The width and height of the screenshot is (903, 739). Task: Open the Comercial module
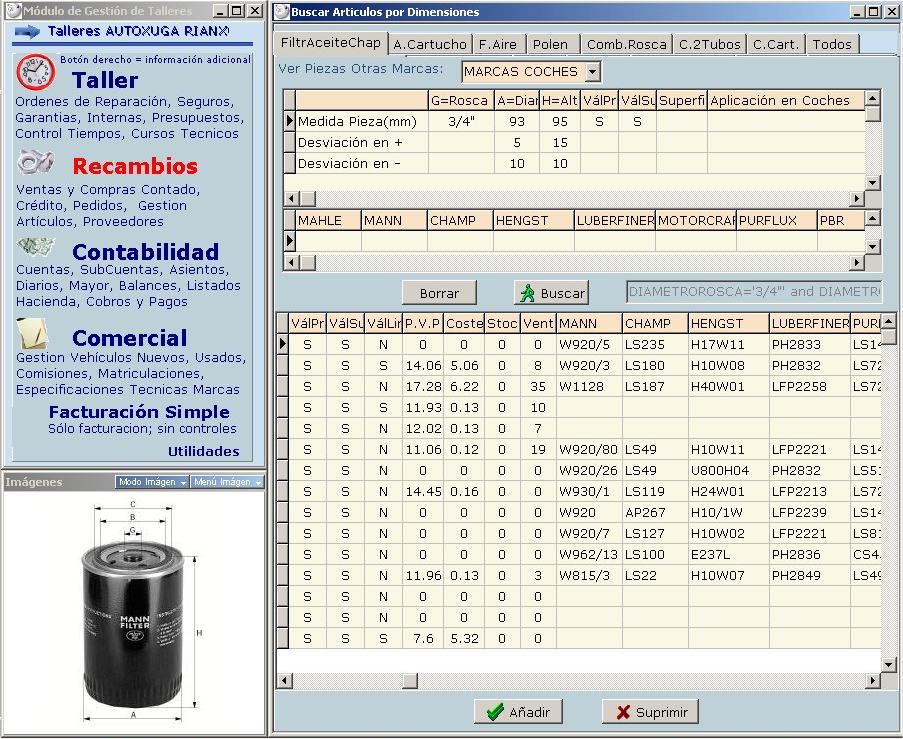click(x=130, y=338)
